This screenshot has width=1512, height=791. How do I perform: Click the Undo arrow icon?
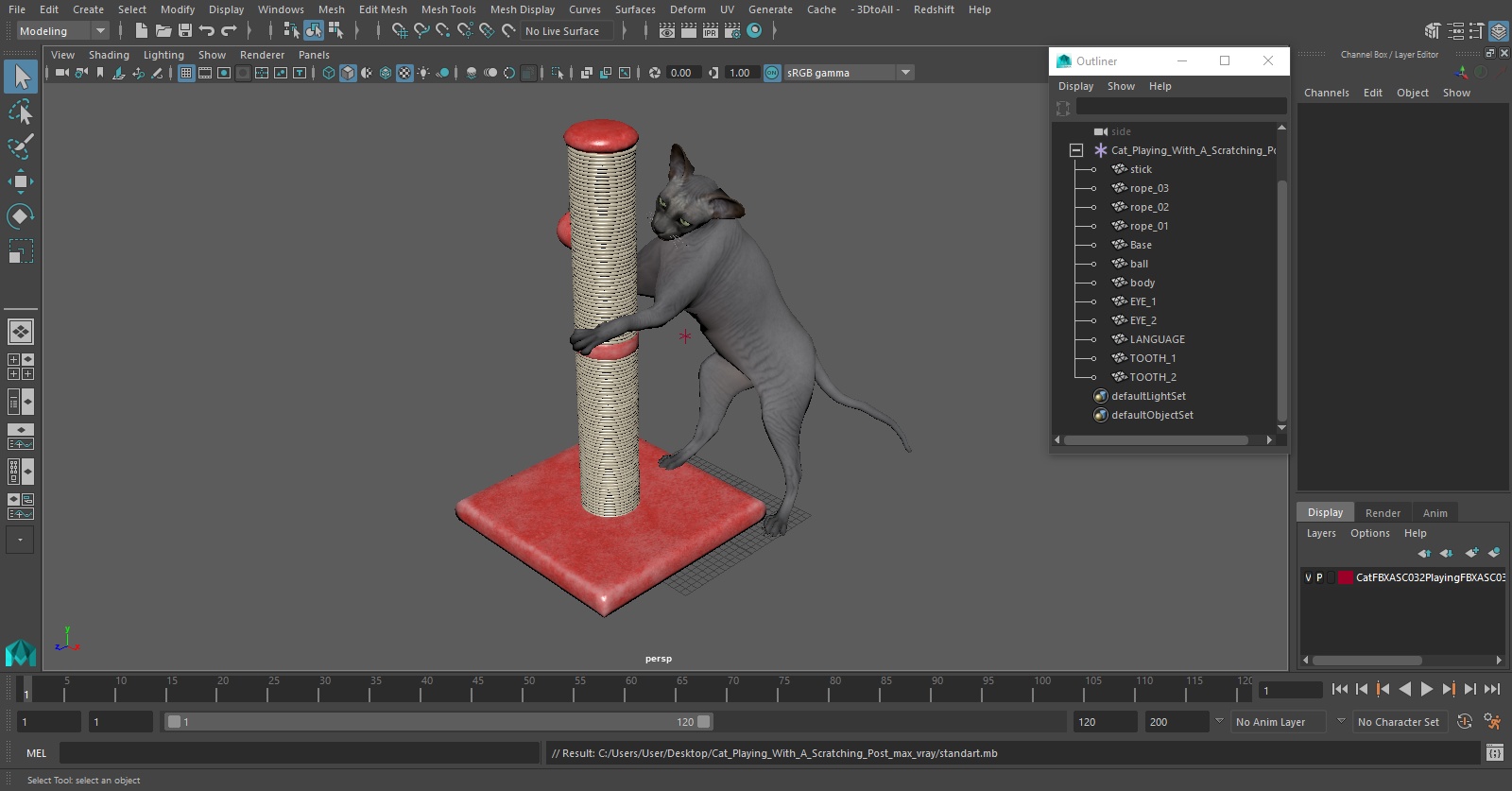207,31
